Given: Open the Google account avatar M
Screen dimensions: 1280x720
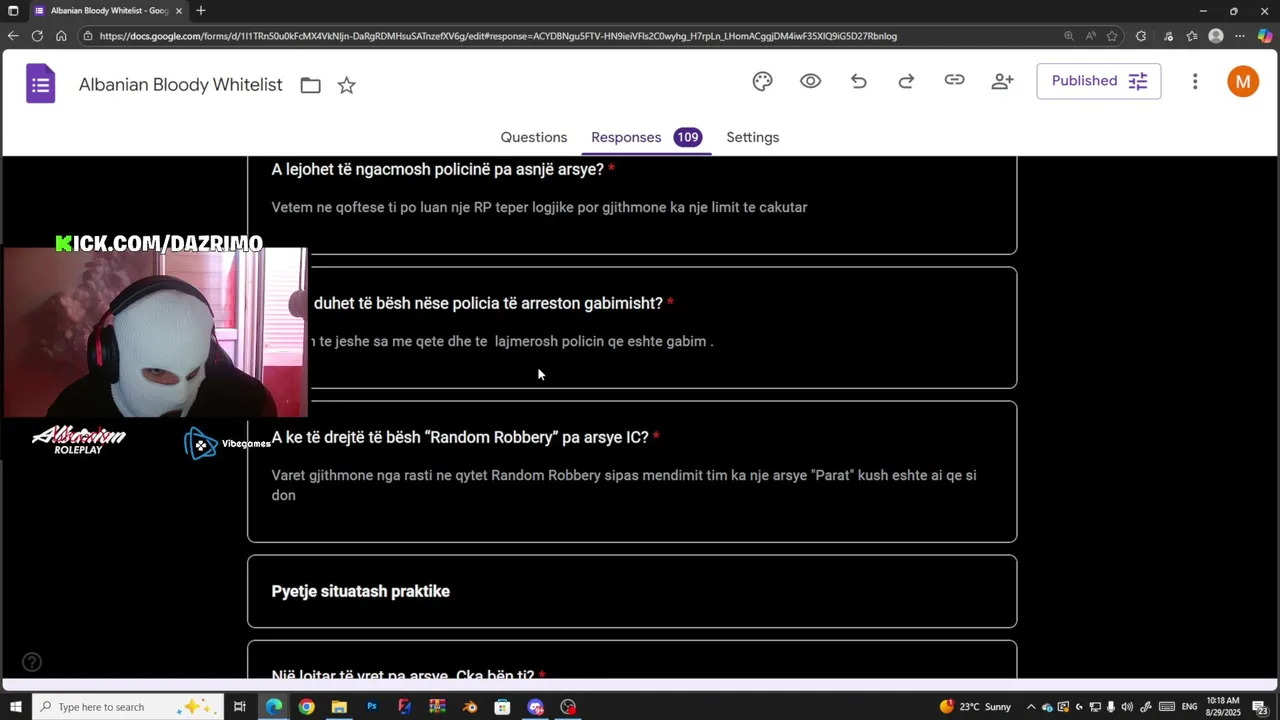Looking at the screenshot, I should click(1243, 81).
